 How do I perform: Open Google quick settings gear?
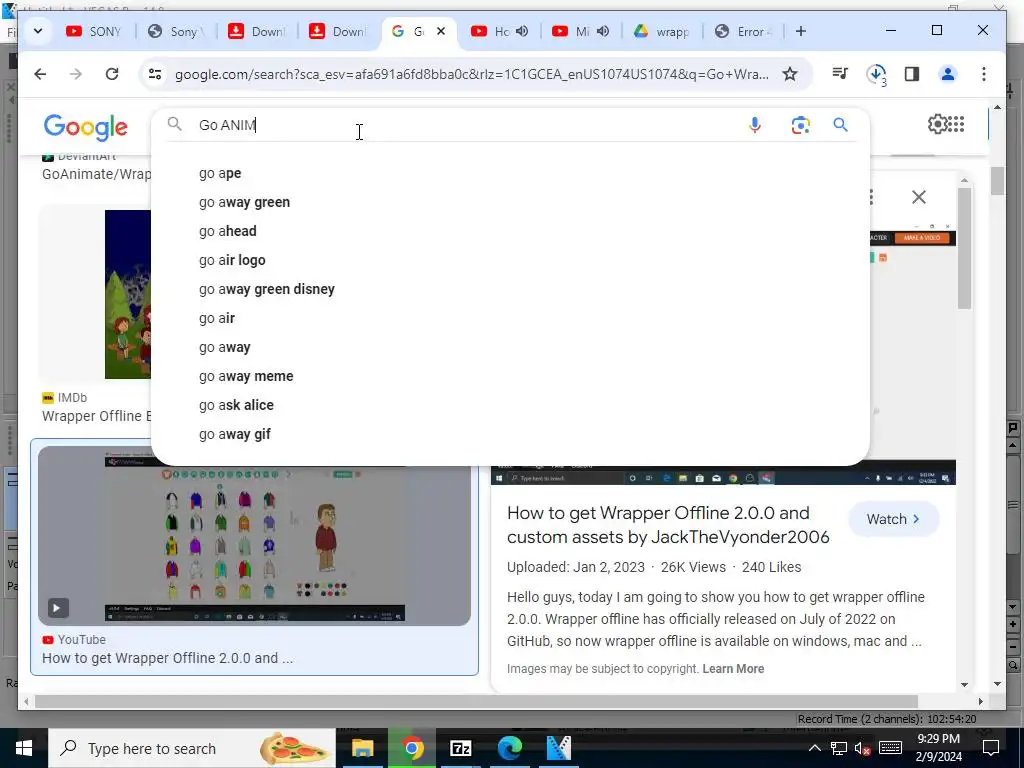pyautogui.click(x=938, y=124)
